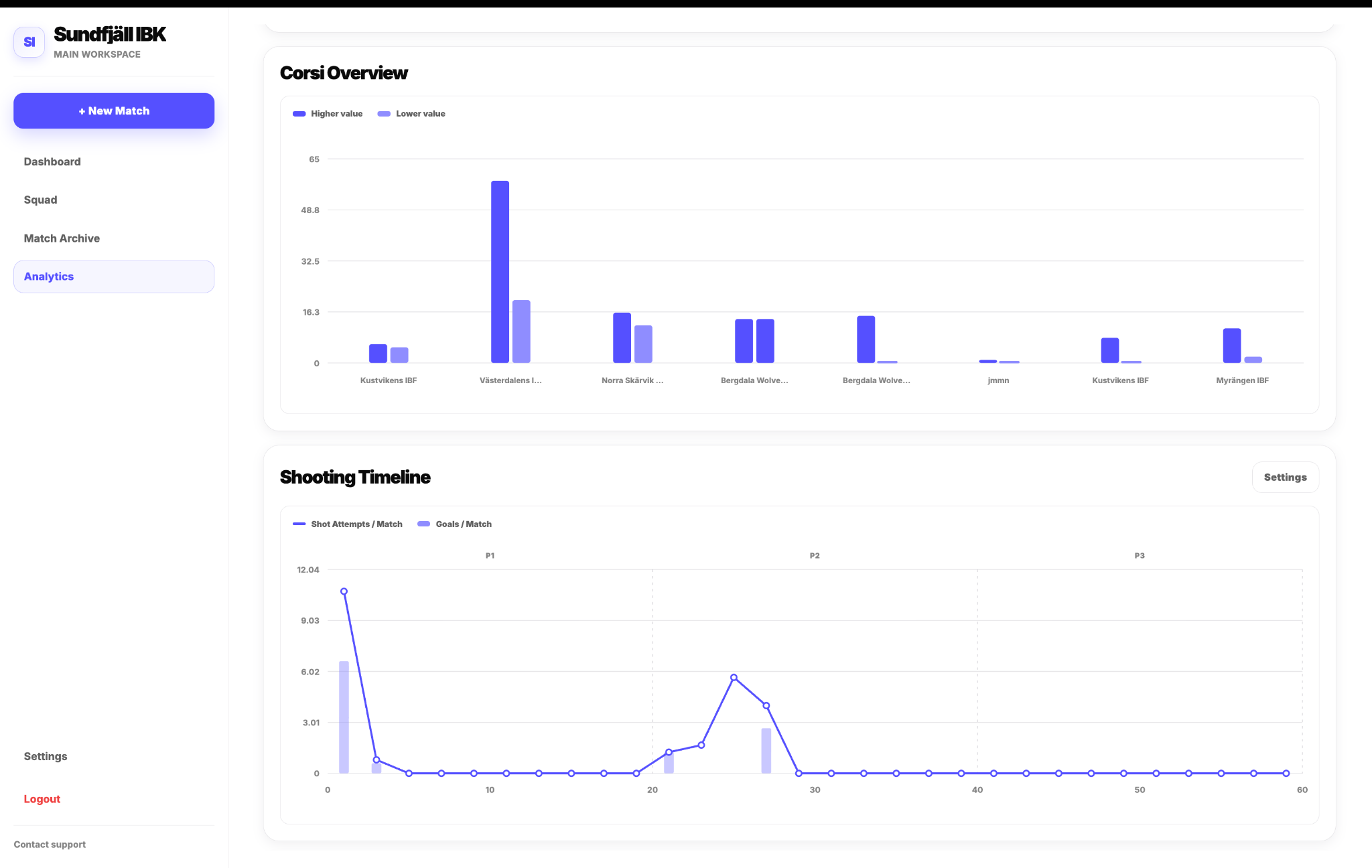Toggle Shot Attempts / Match legend
This screenshot has width=1372, height=868.
(x=348, y=524)
